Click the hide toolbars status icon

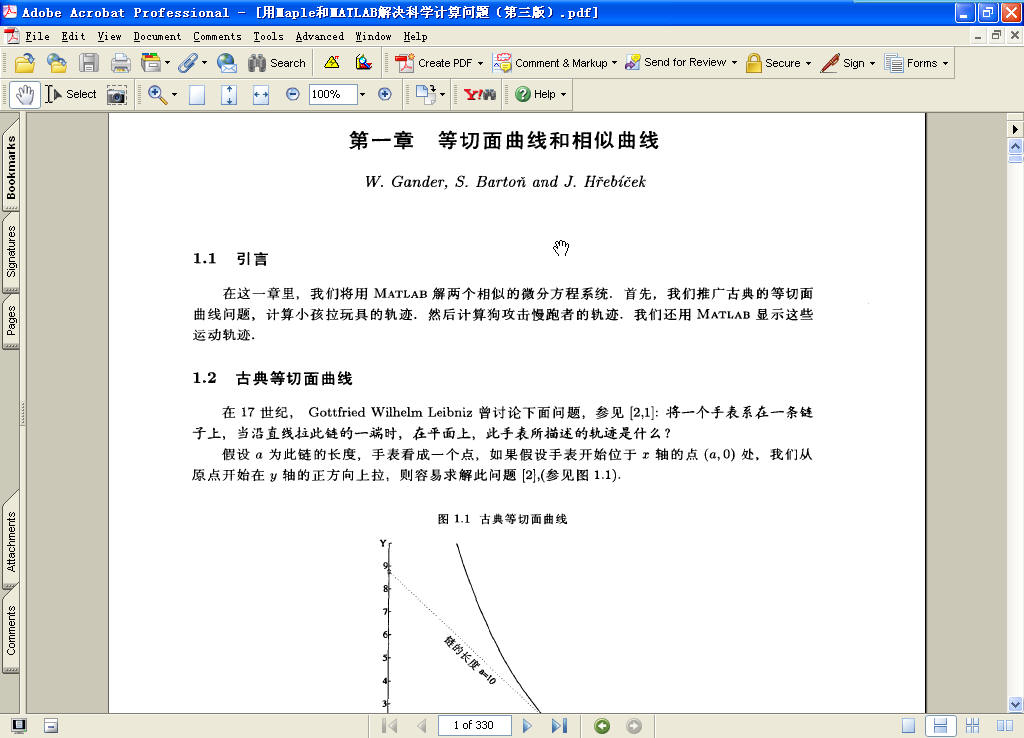(x=51, y=726)
